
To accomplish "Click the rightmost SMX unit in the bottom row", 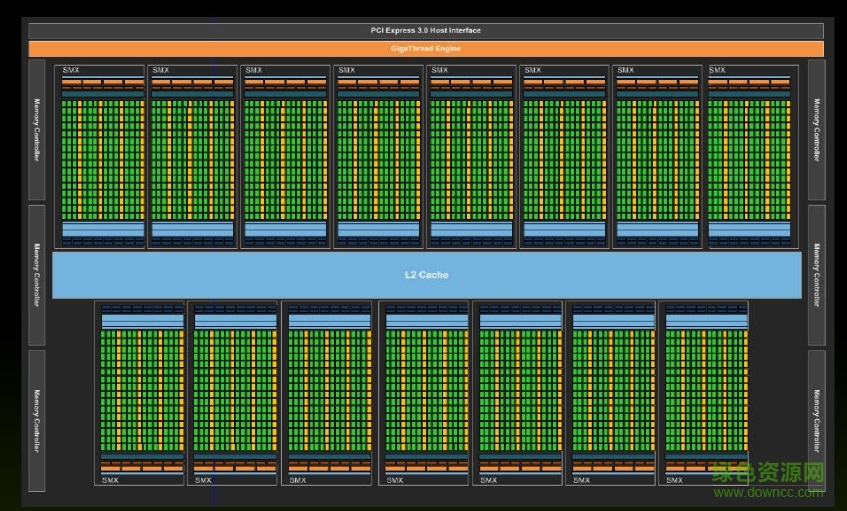I will click(x=705, y=393).
